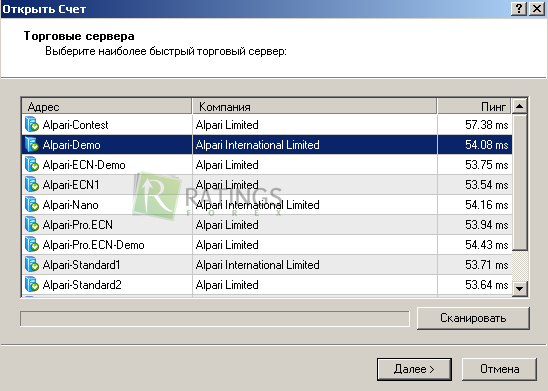Click the scrollbar down arrow

click(x=520, y=289)
